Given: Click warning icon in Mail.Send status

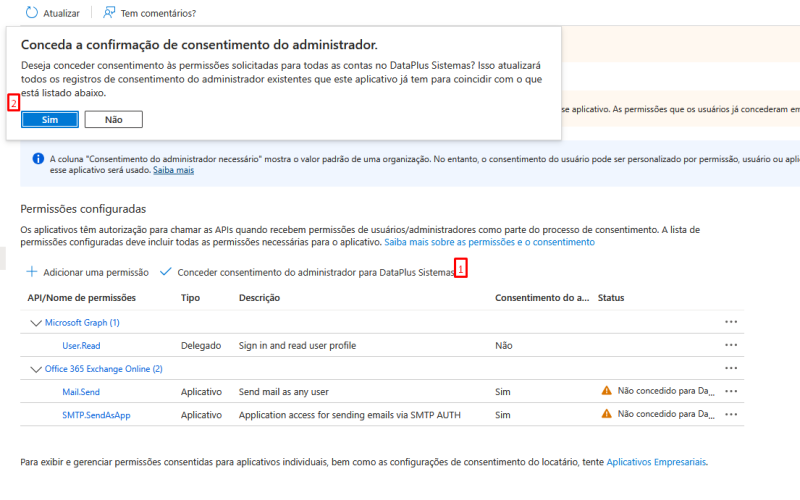Looking at the screenshot, I should pos(607,391).
